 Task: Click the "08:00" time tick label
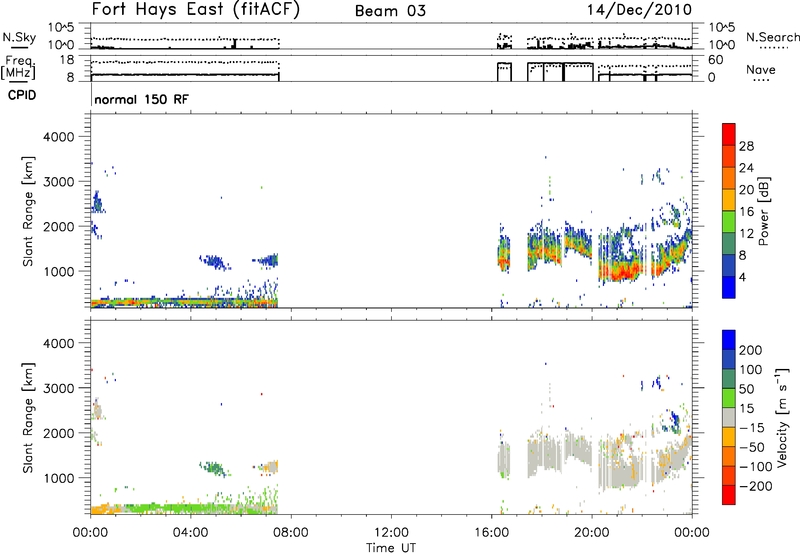[x=291, y=533]
